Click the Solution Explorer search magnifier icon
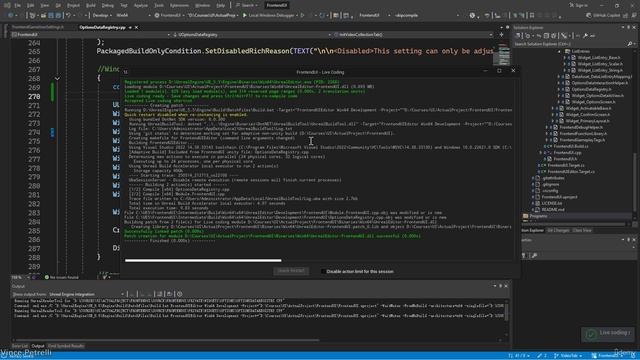Viewport: 640px width, 360px height. click(629, 44)
